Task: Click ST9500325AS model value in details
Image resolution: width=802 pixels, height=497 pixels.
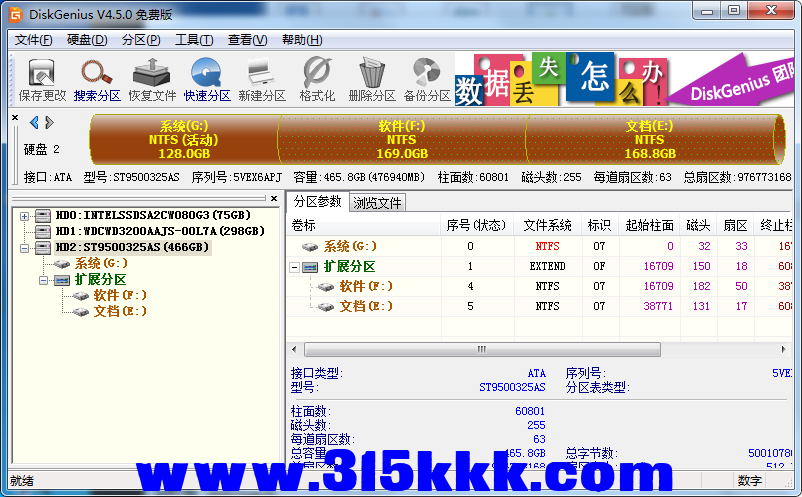Action: pos(512,388)
